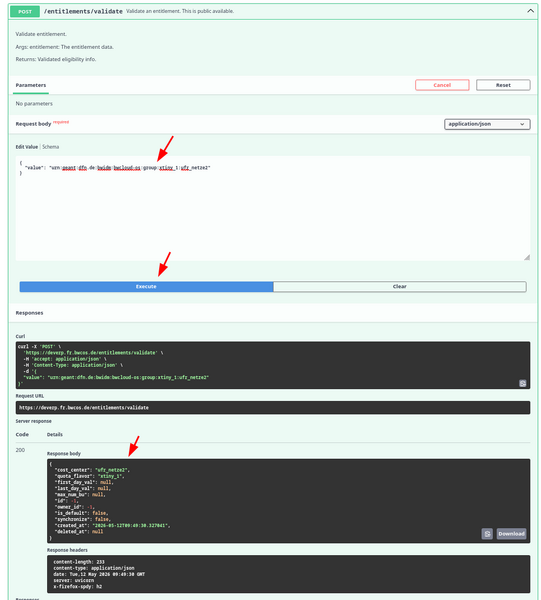Collapse the /entitlements/validate endpoint chevron
The width and height of the screenshot is (541, 600).
530,11
